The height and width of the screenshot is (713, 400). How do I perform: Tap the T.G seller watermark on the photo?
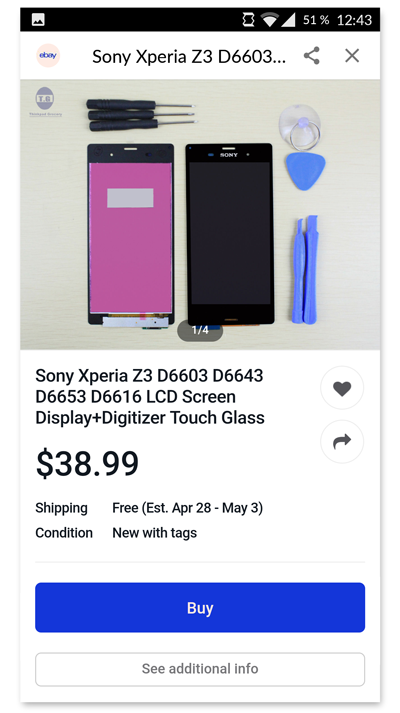[45, 101]
